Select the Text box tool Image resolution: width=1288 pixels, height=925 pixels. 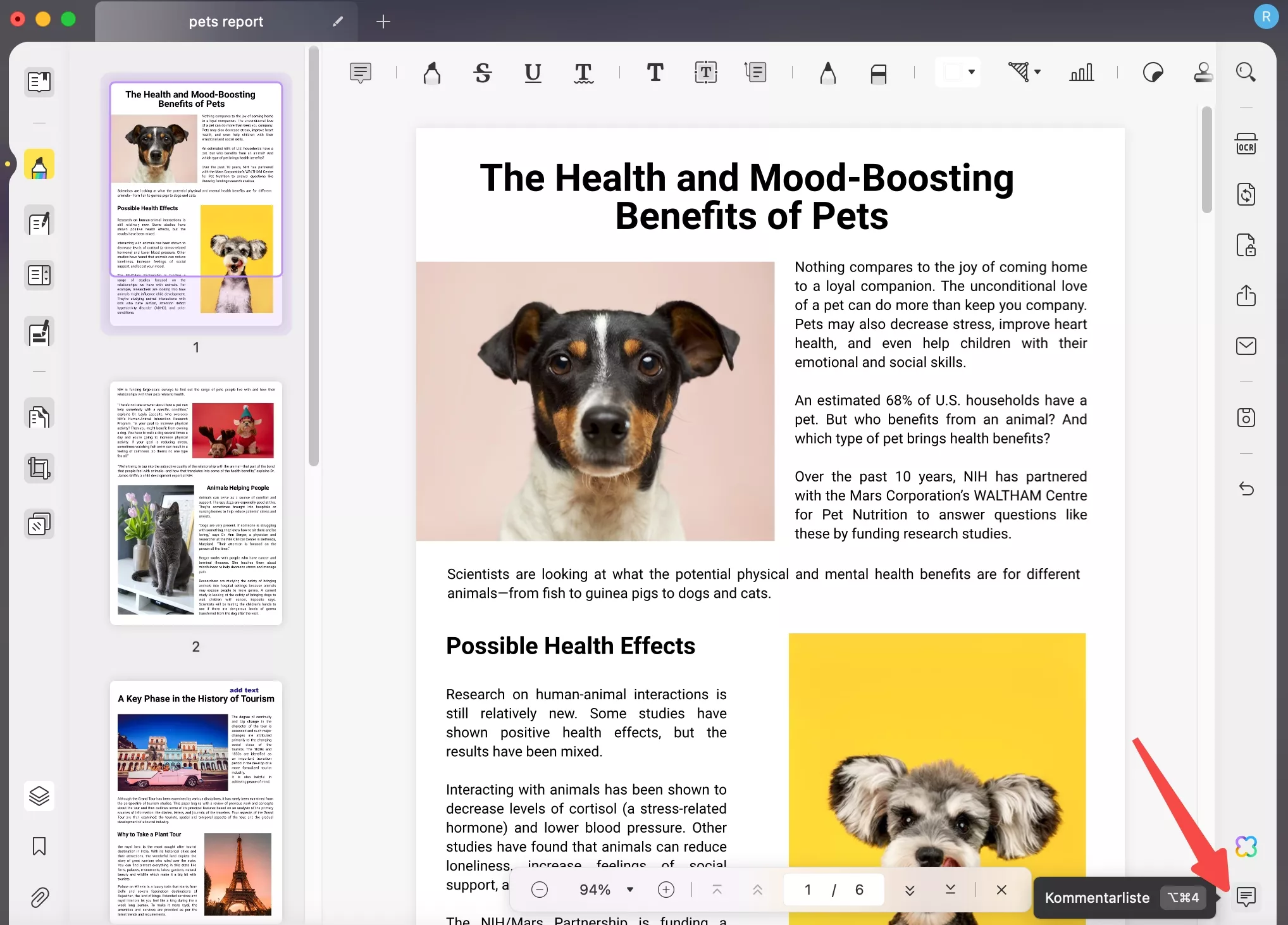pos(706,73)
